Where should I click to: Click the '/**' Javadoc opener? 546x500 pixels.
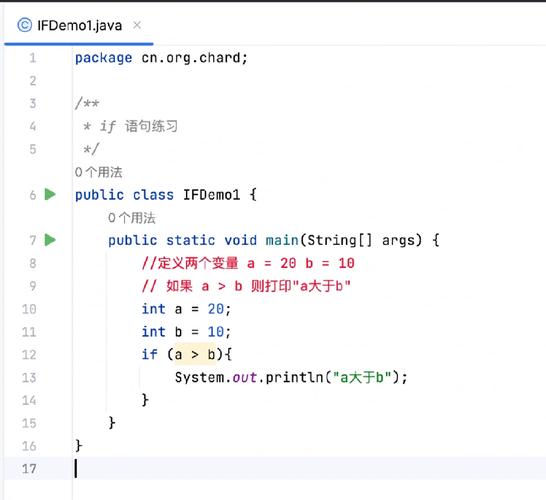pos(87,103)
